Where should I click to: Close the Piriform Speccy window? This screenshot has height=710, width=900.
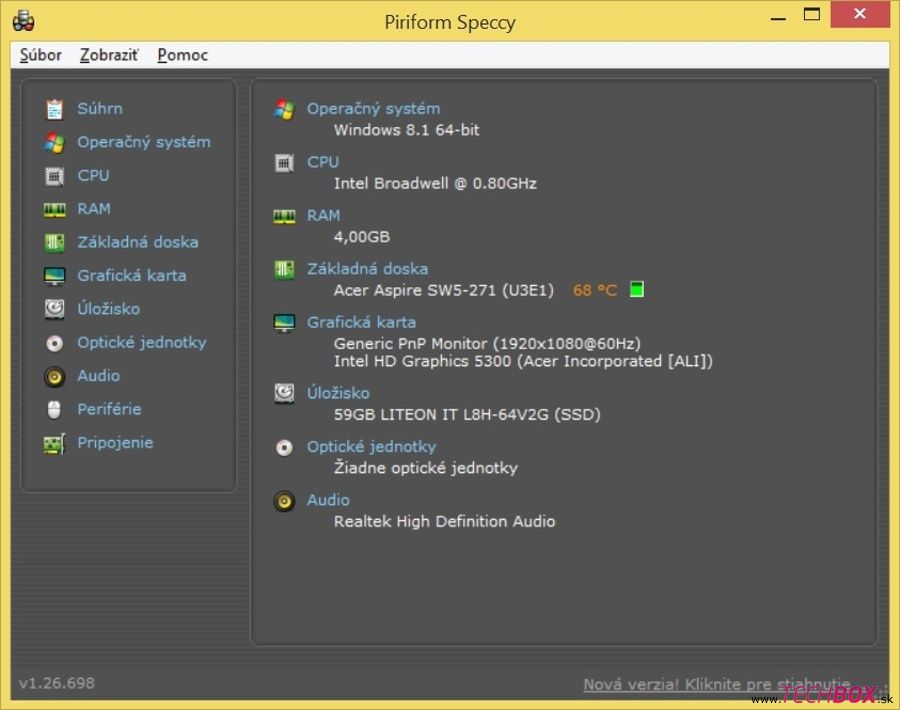860,14
